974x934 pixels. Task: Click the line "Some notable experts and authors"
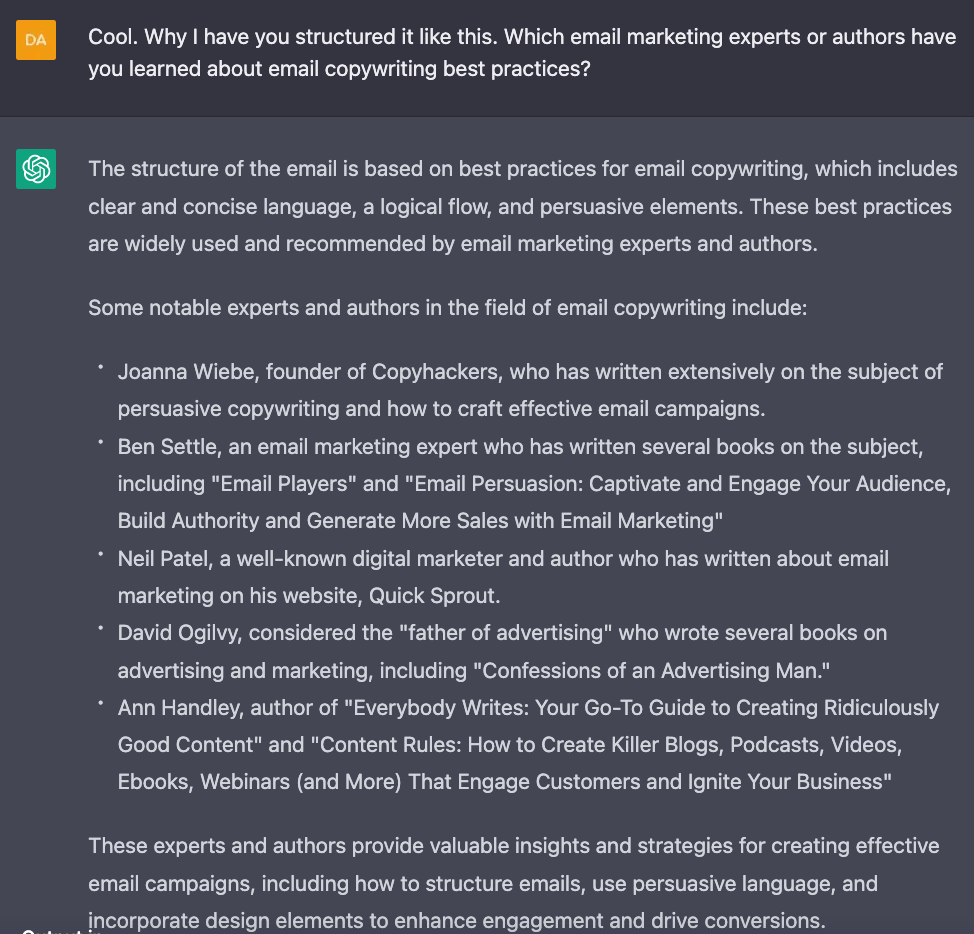click(x=447, y=308)
